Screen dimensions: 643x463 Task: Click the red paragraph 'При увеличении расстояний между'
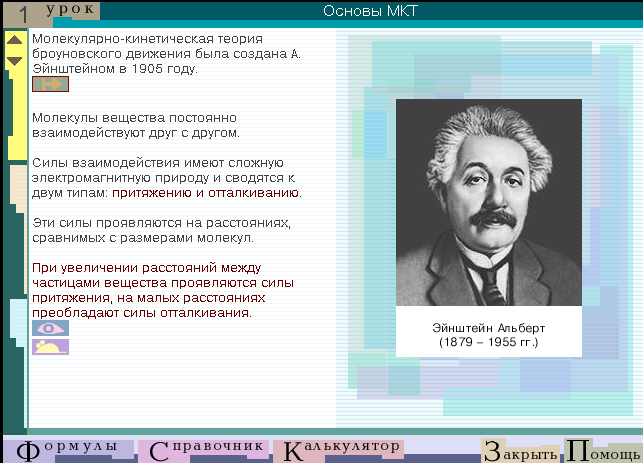coord(163,290)
